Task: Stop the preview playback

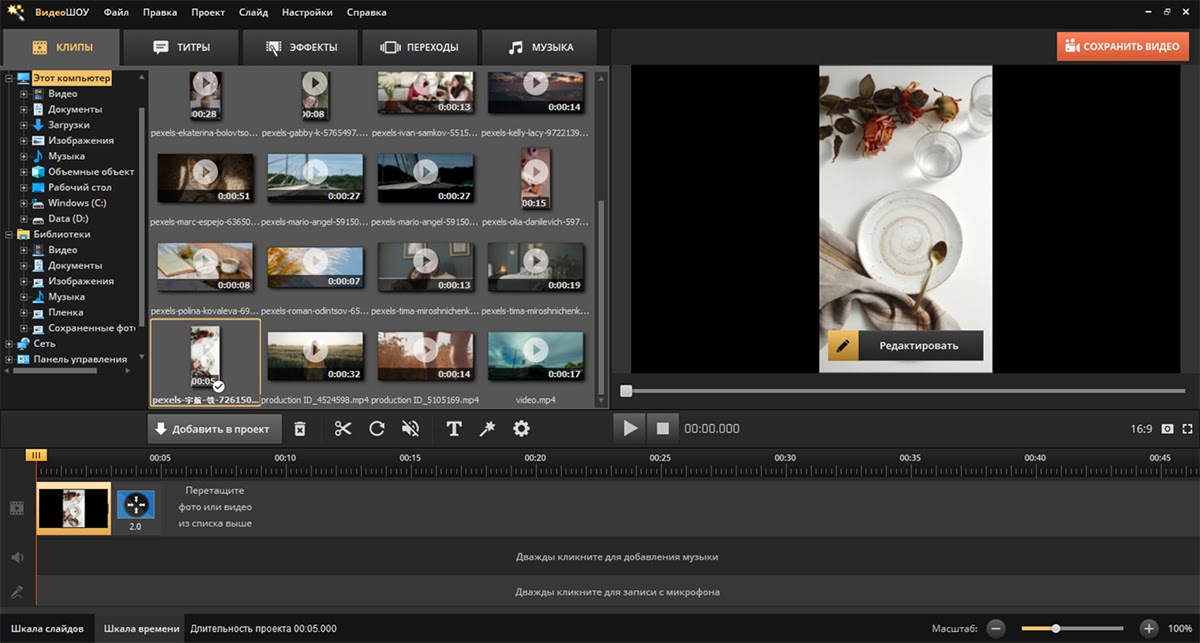Action: click(662, 428)
